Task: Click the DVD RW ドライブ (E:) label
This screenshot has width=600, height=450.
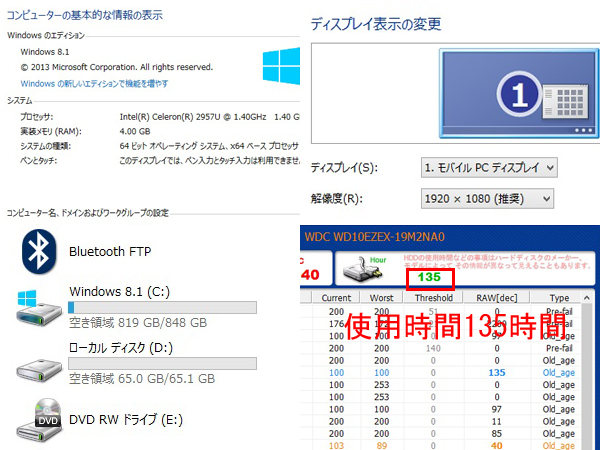Action: point(126,420)
